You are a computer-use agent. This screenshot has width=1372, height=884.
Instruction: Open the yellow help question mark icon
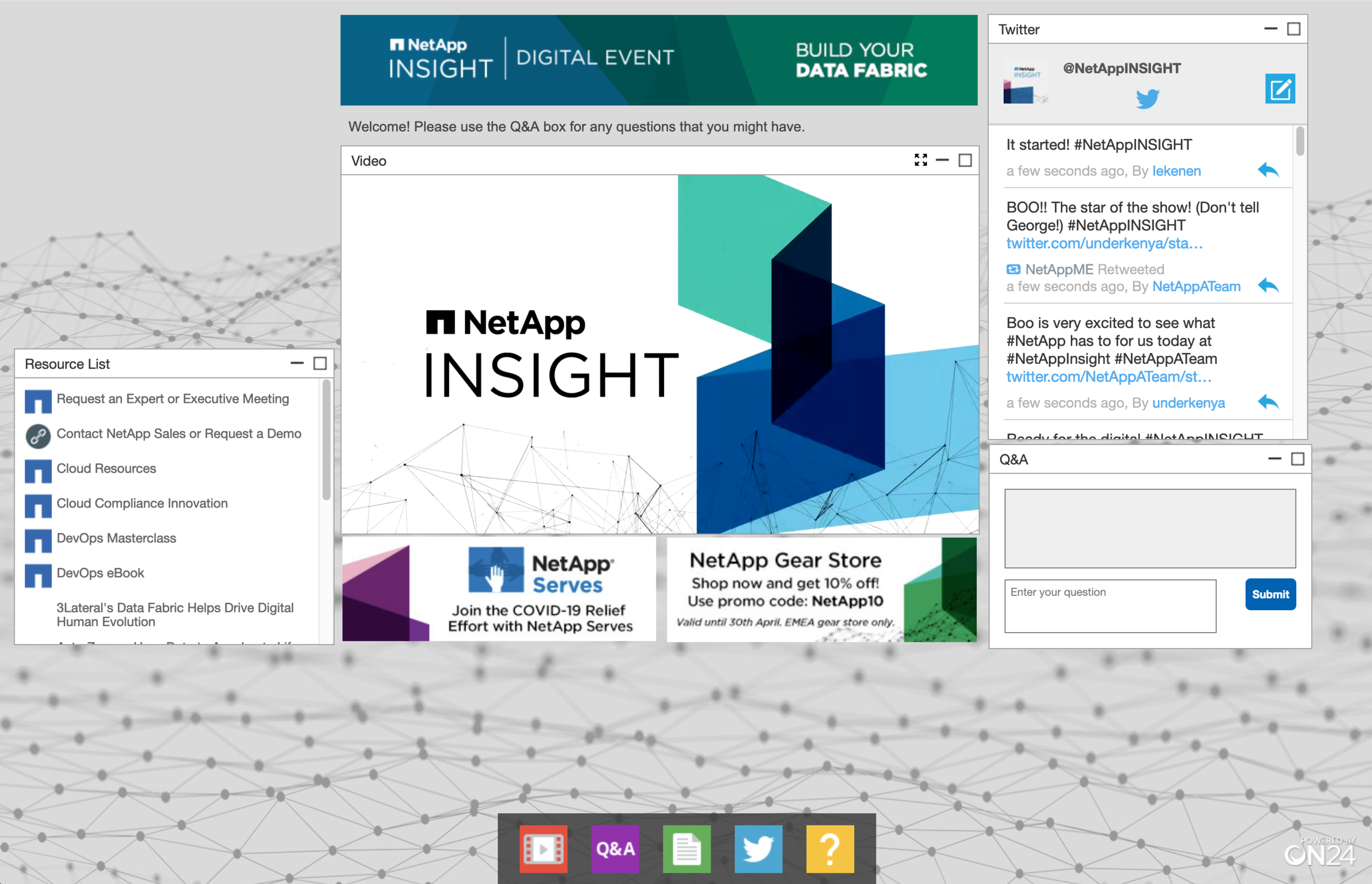pyautogui.click(x=830, y=849)
